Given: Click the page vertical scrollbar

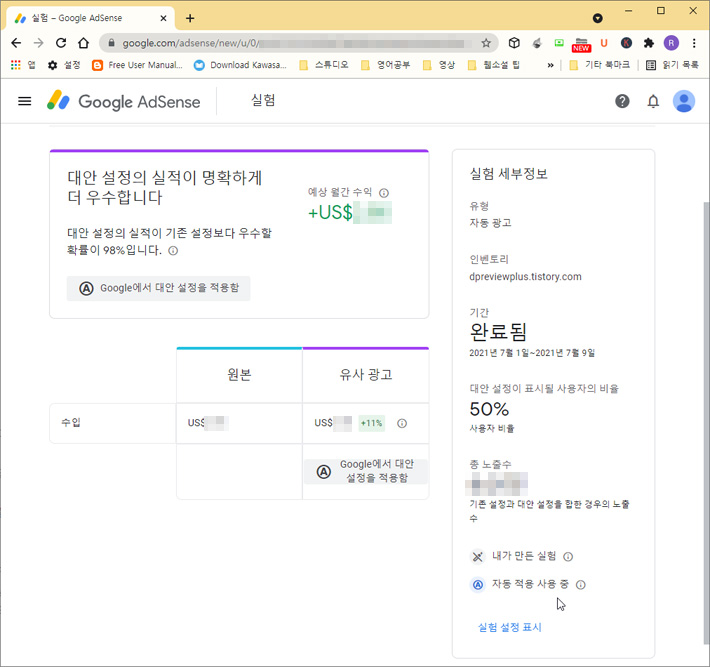Looking at the screenshot, I should (x=706, y=423).
